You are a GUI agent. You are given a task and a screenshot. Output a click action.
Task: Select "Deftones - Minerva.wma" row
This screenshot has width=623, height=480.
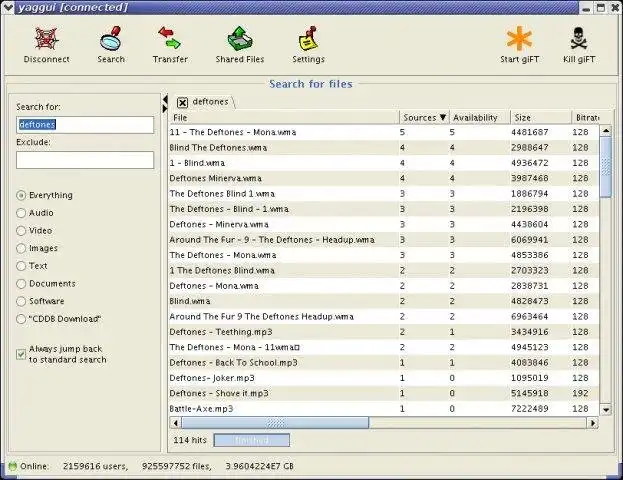384,225
